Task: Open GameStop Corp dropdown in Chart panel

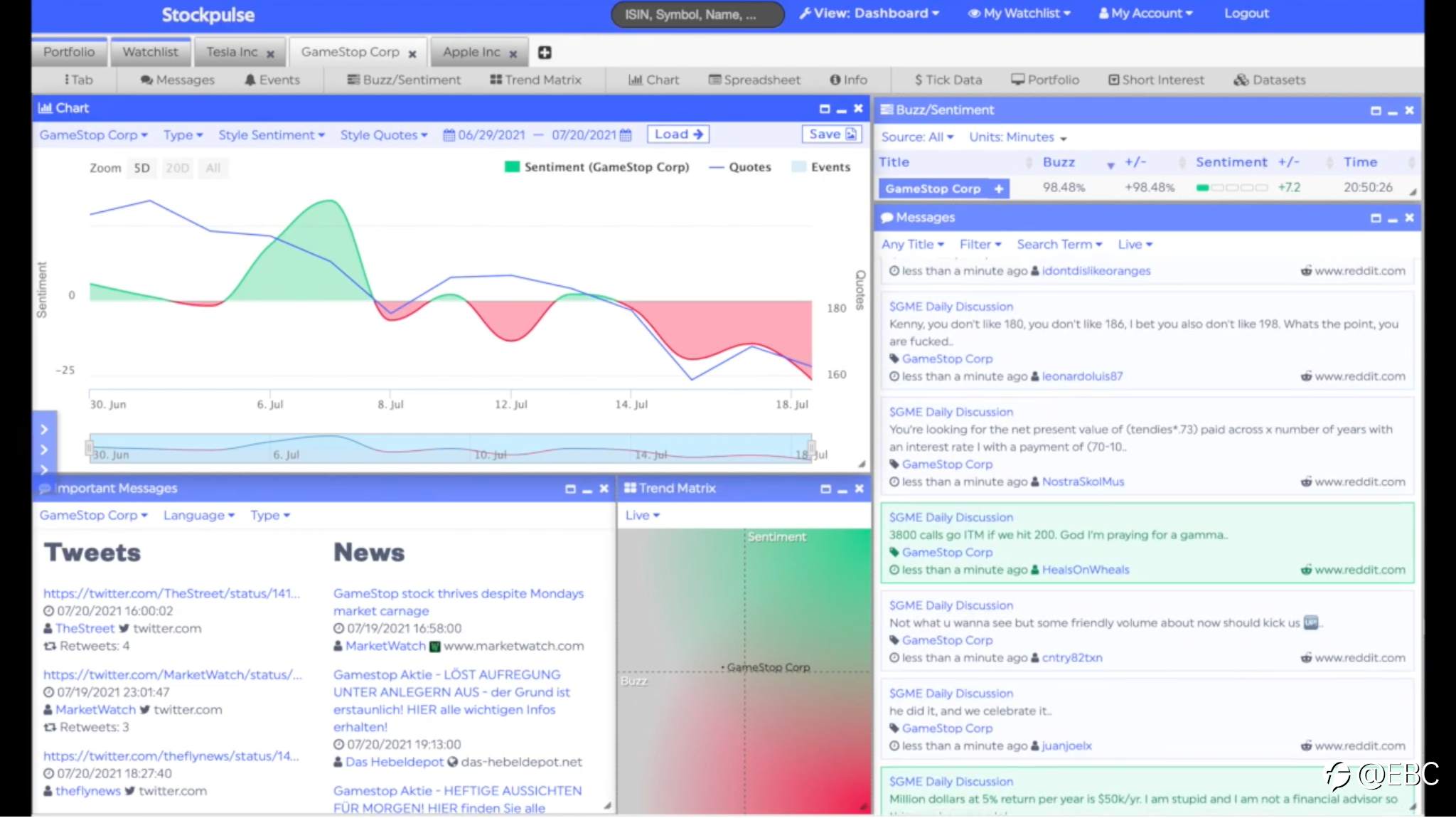Action: click(94, 135)
